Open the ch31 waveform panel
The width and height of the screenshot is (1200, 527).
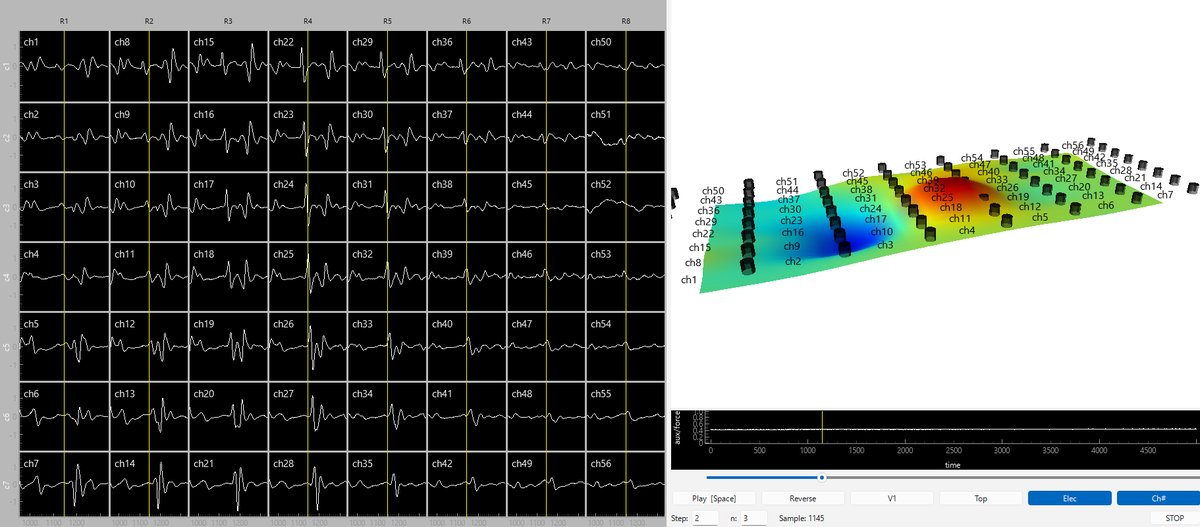[387, 207]
